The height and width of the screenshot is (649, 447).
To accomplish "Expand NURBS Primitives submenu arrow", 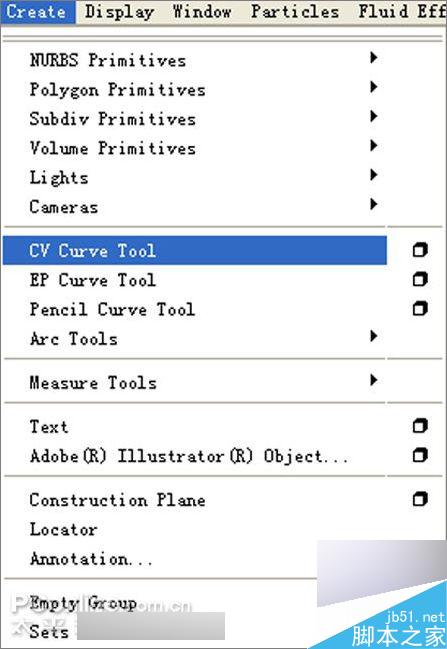I will [373, 58].
